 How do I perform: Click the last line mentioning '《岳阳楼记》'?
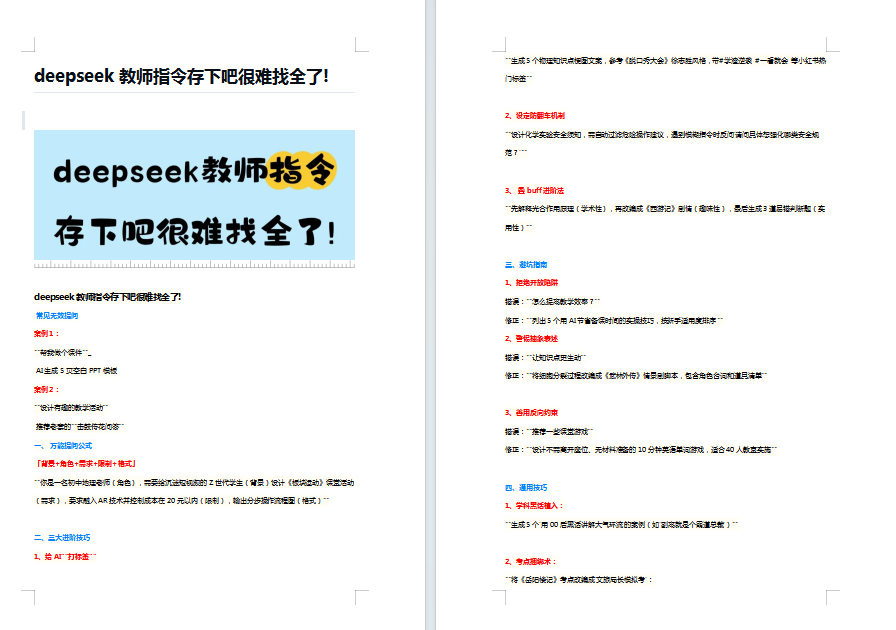point(579,580)
